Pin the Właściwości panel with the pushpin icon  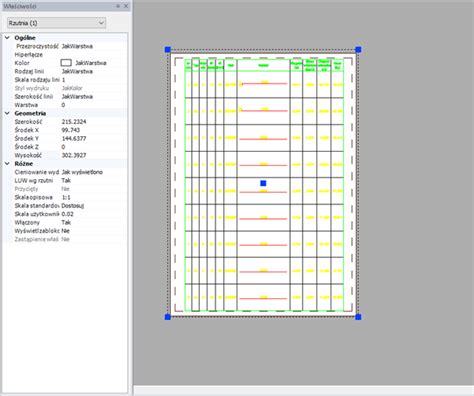[118, 6]
